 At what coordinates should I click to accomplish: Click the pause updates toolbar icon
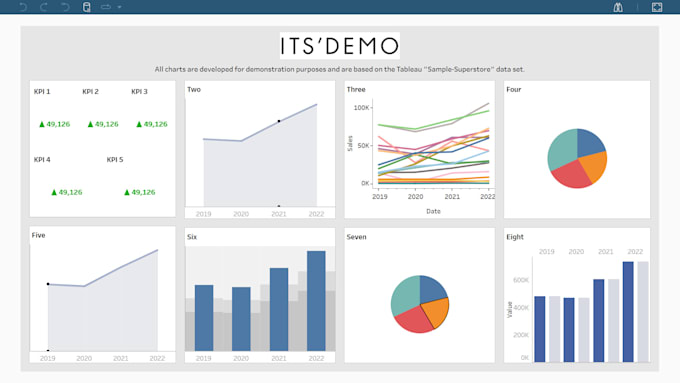click(x=106, y=7)
